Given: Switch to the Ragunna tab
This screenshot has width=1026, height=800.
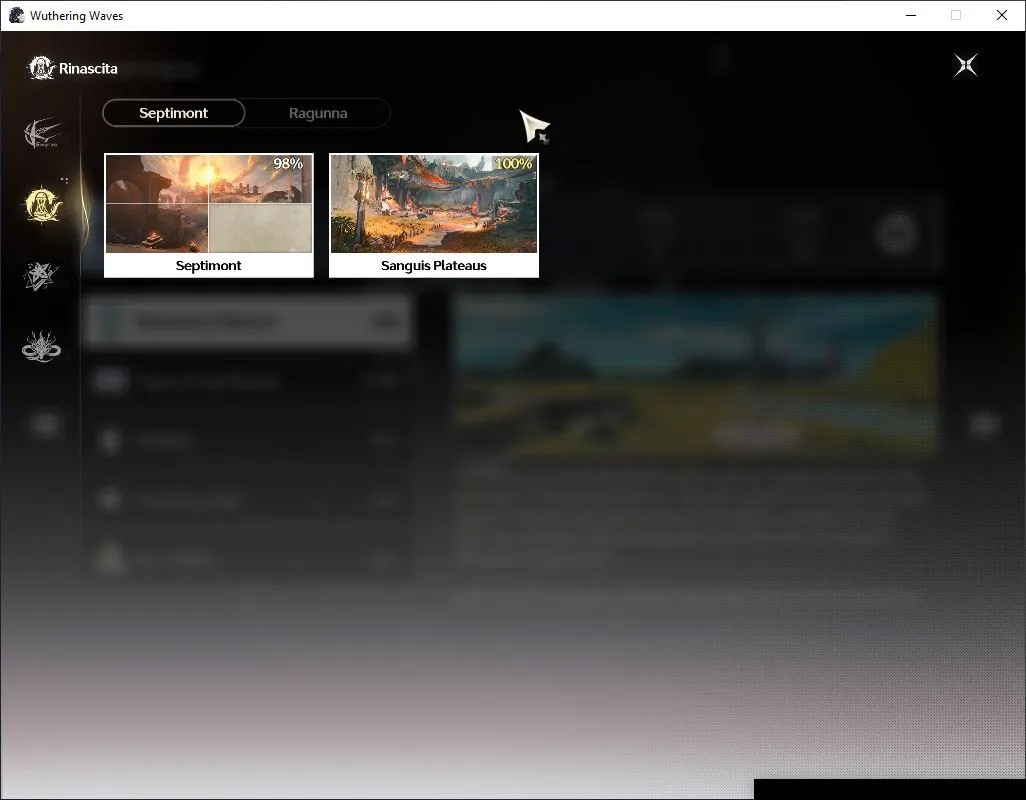Looking at the screenshot, I should (x=318, y=113).
